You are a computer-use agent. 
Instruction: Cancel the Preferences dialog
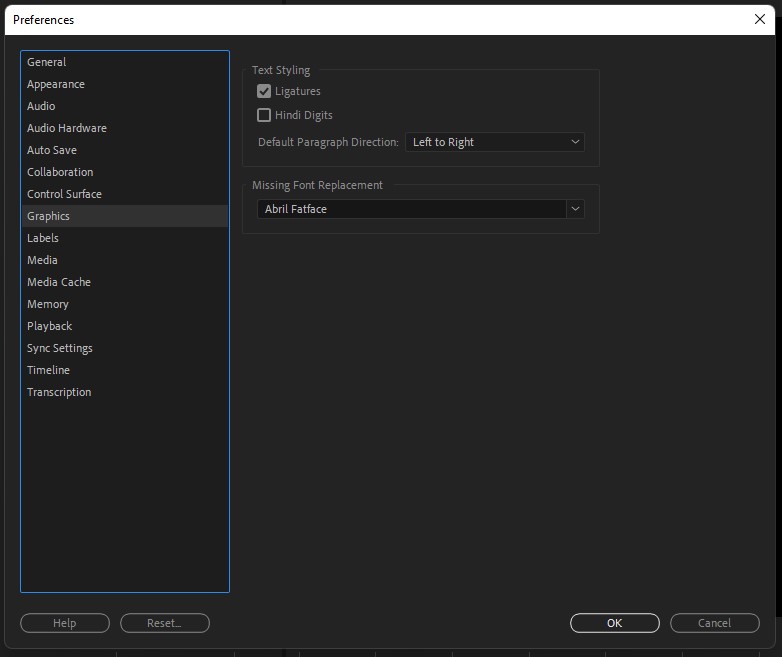point(715,623)
